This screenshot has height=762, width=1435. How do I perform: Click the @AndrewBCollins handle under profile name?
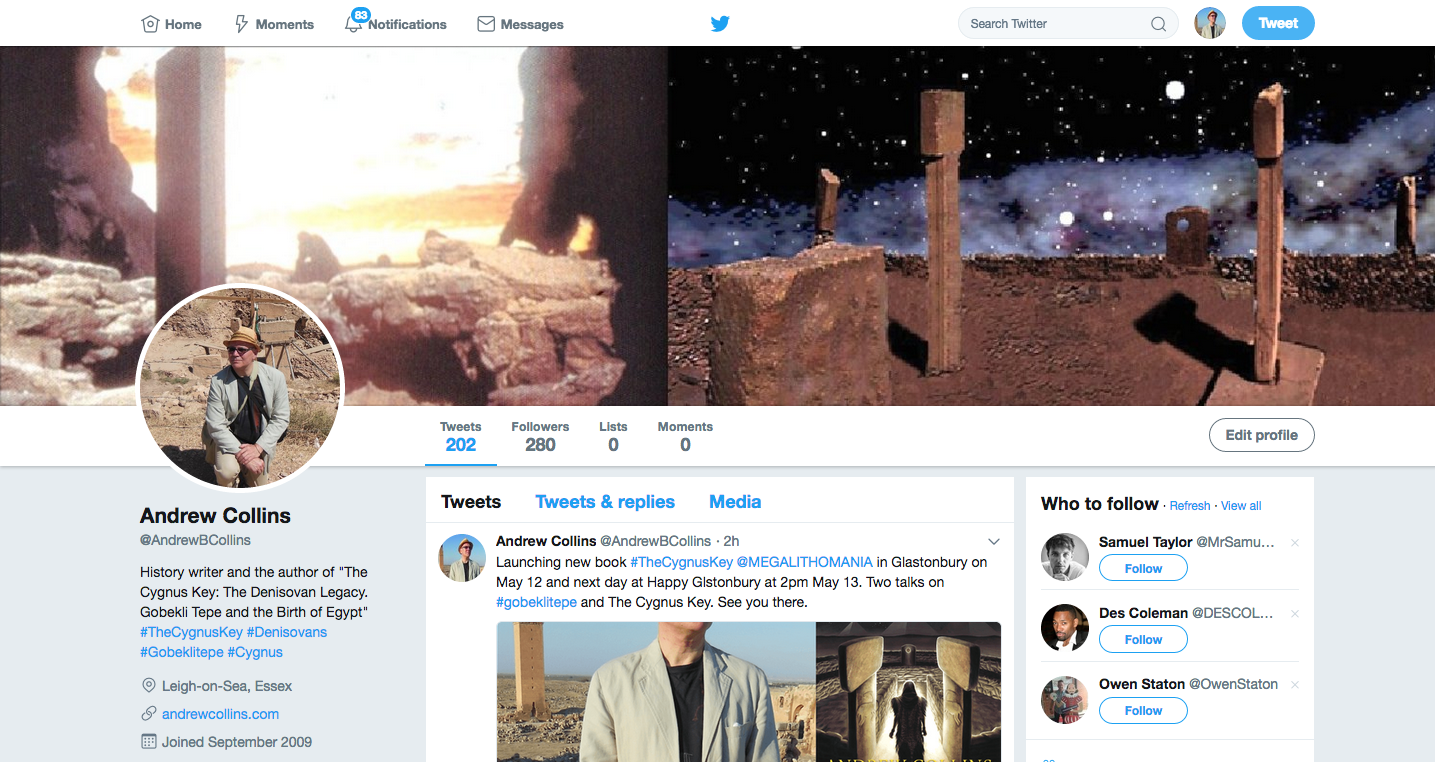click(x=195, y=540)
